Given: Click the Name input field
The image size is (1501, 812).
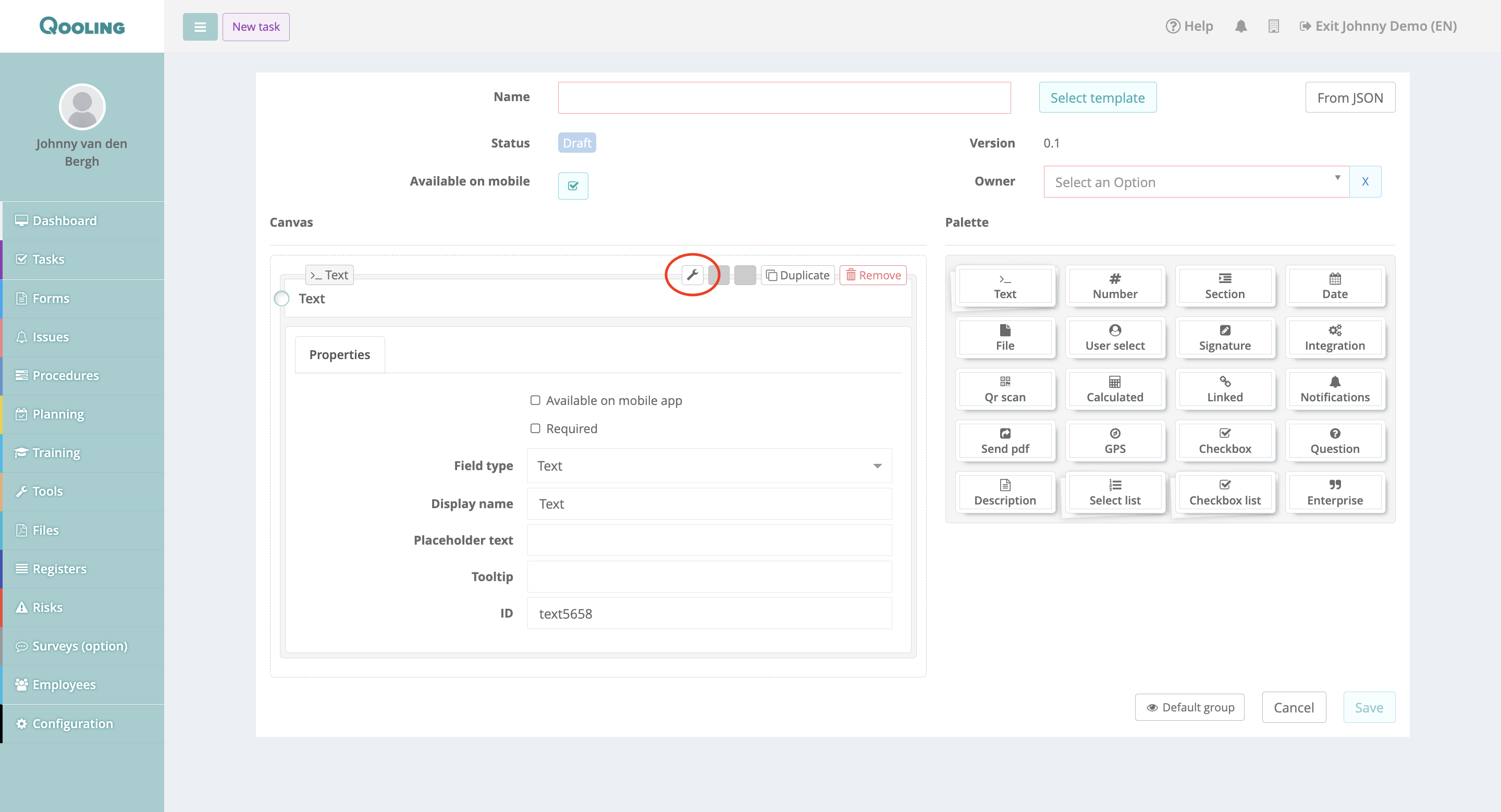Looking at the screenshot, I should point(784,98).
